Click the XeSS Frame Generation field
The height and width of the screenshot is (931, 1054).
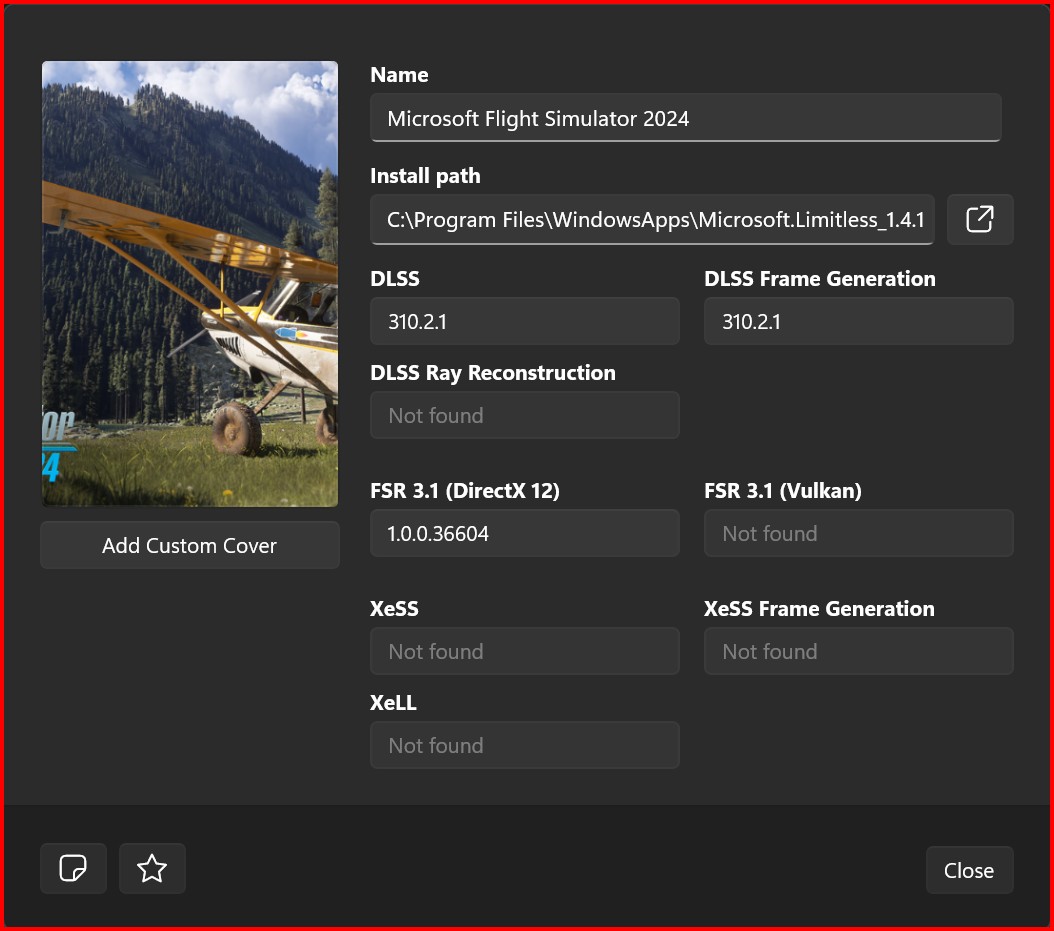(x=858, y=651)
